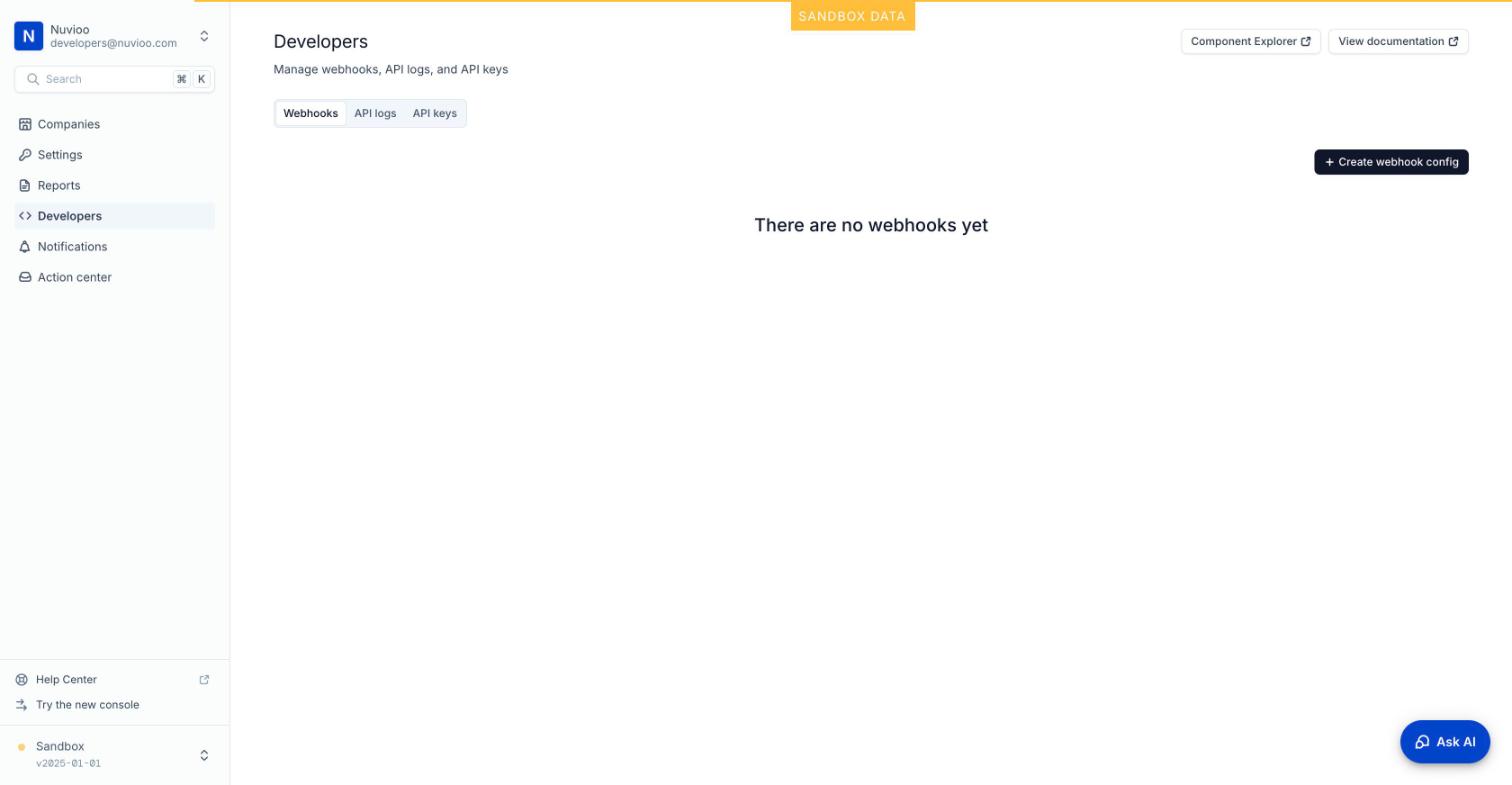Select Developers in the sidebar
The image size is (1512, 785).
[115, 216]
